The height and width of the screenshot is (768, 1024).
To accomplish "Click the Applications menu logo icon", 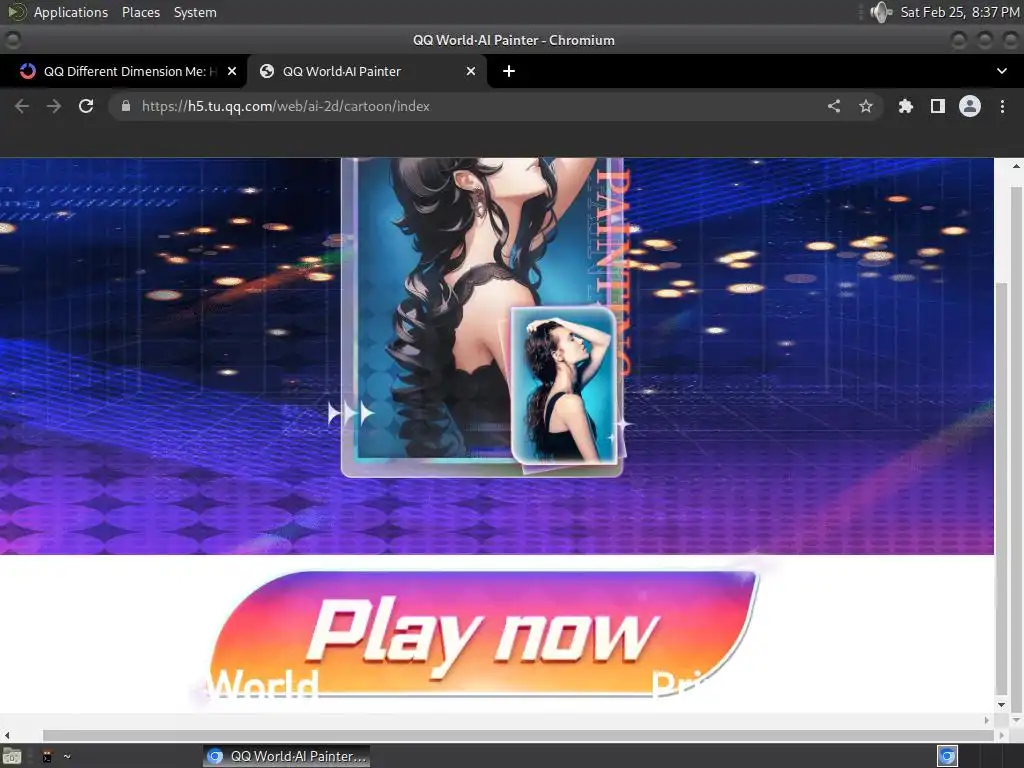I will 16,12.
